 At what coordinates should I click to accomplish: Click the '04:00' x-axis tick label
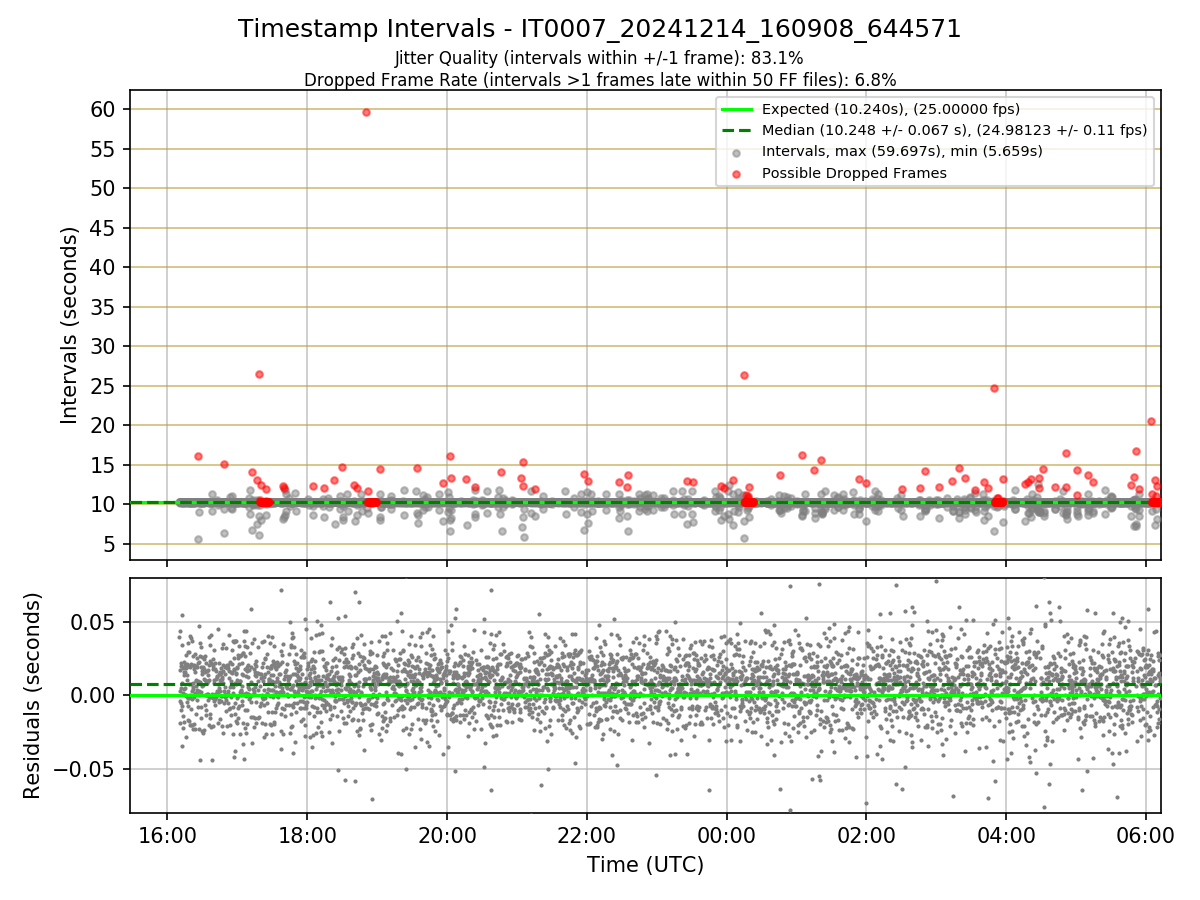pyautogui.click(x=1006, y=835)
